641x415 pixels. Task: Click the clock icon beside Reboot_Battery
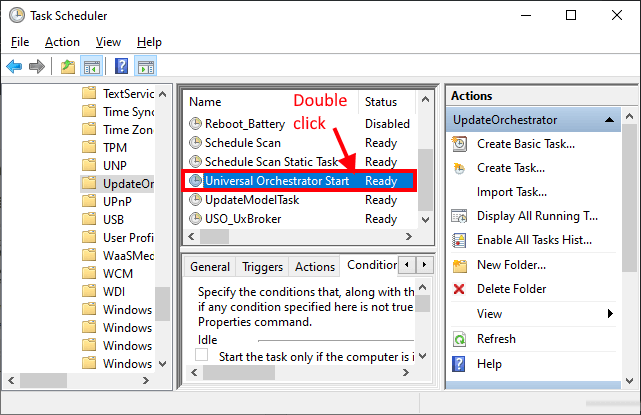[195, 123]
